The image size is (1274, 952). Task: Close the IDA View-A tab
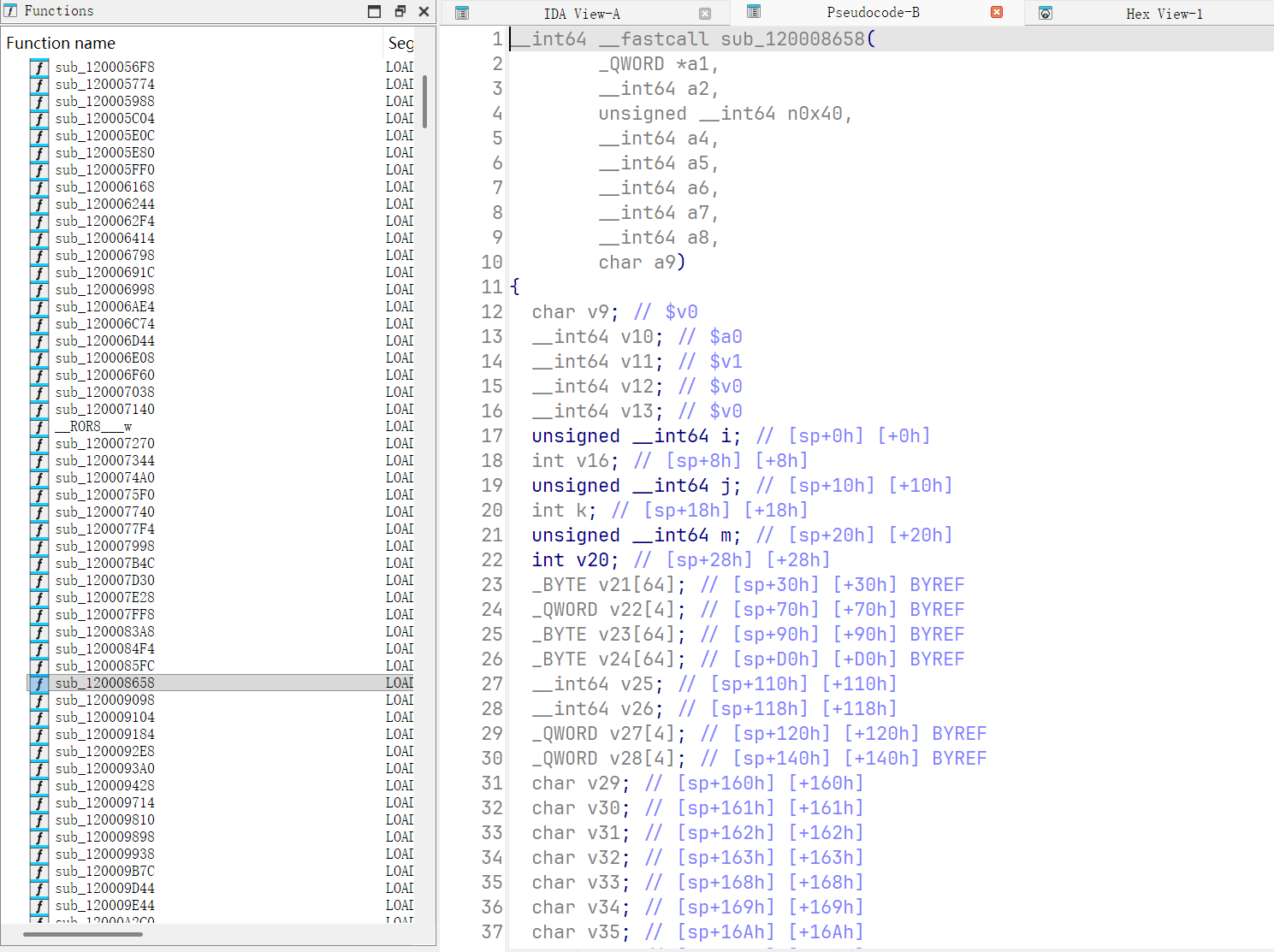pyautogui.click(x=705, y=13)
